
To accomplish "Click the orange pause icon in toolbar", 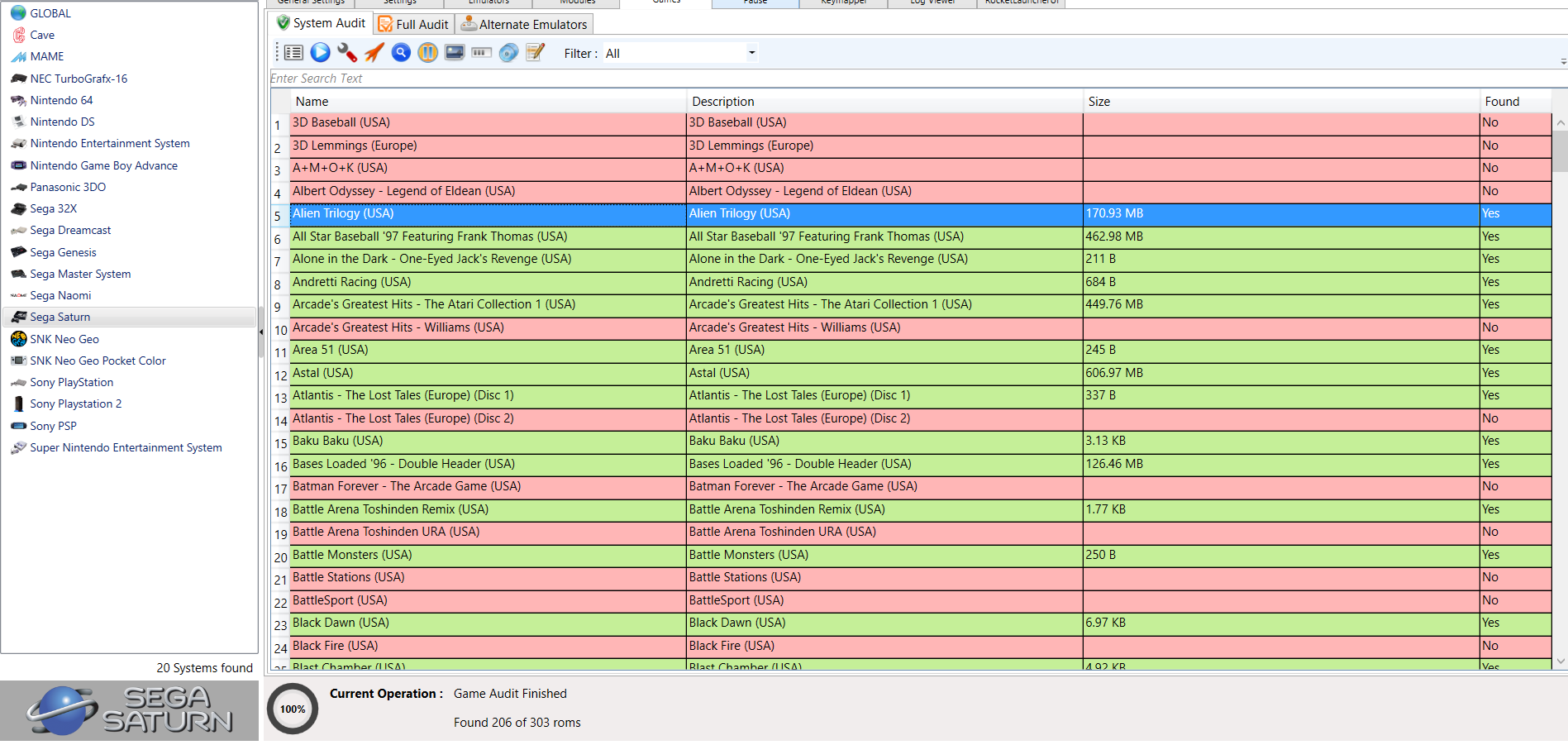I will click(x=427, y=53).
